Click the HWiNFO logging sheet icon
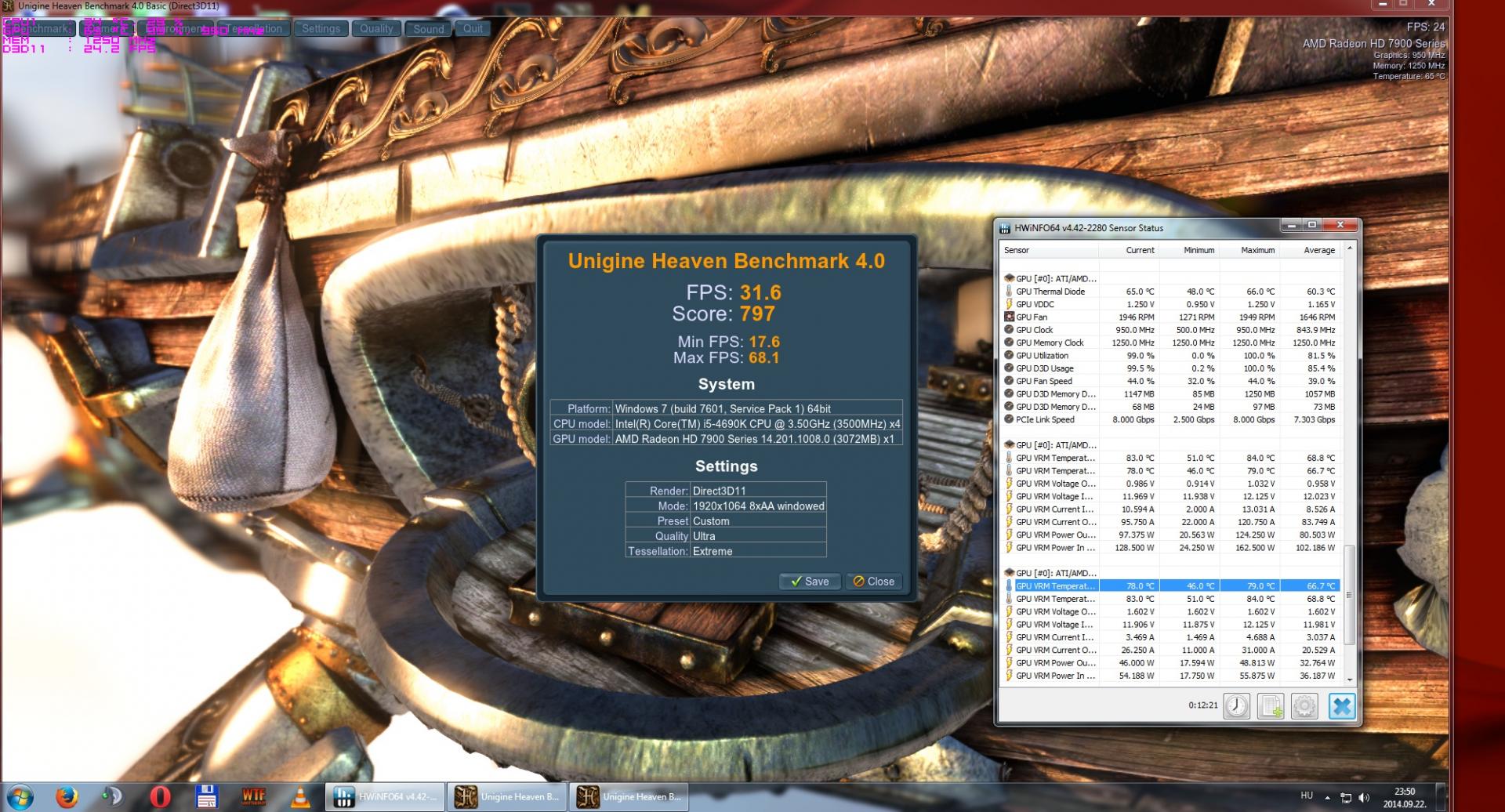 coord(1271,706)
